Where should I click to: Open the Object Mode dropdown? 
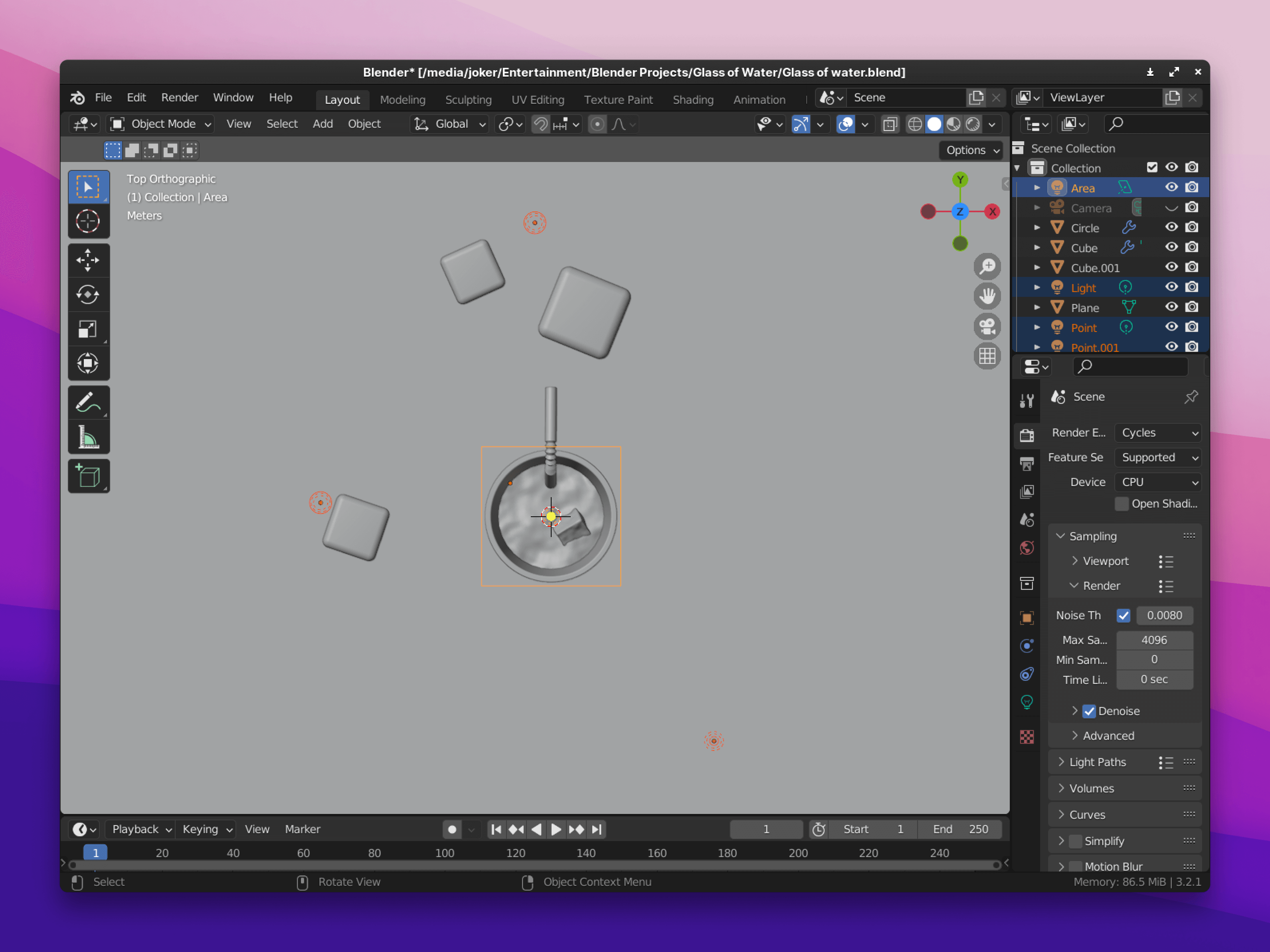162,124
